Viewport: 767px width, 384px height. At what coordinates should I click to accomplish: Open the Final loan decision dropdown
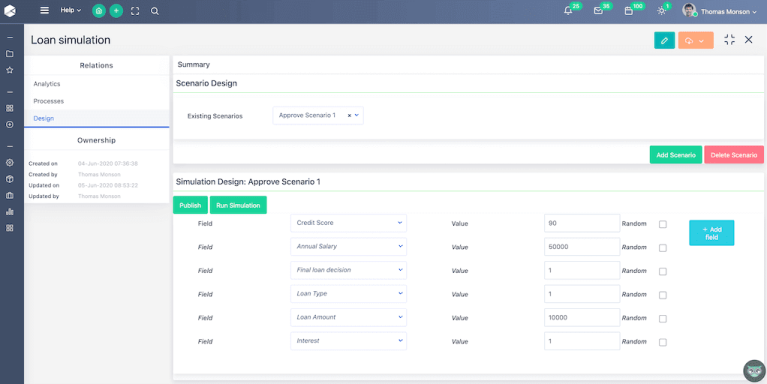348,270
